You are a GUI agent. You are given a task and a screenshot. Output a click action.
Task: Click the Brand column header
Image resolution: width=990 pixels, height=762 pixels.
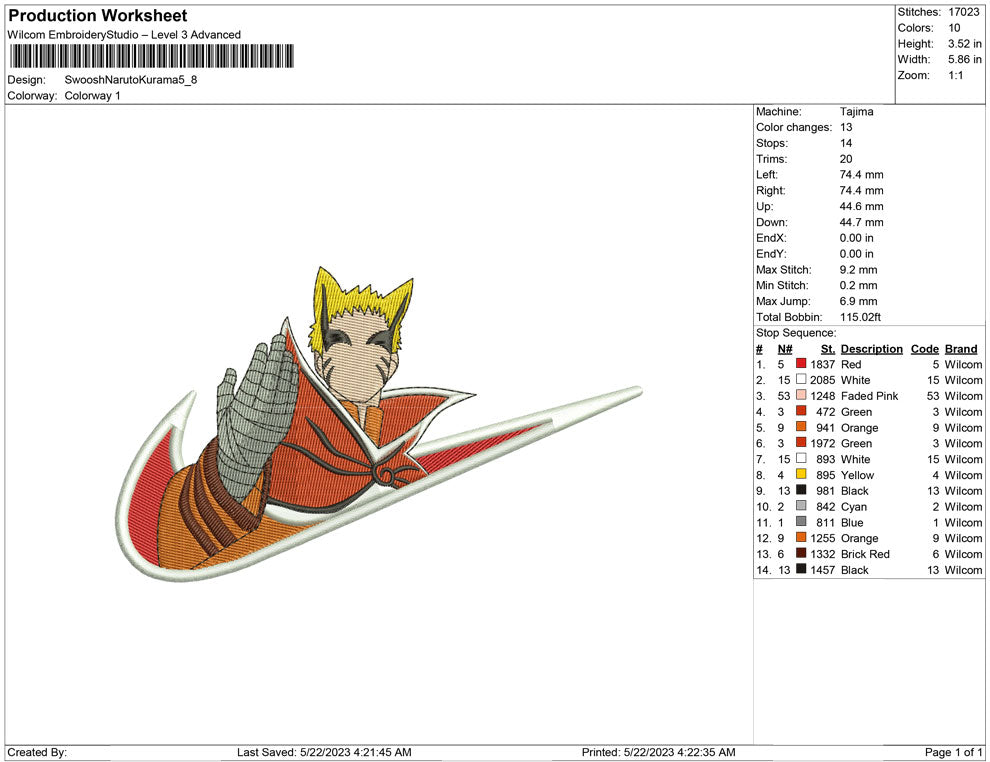point(961,349)
